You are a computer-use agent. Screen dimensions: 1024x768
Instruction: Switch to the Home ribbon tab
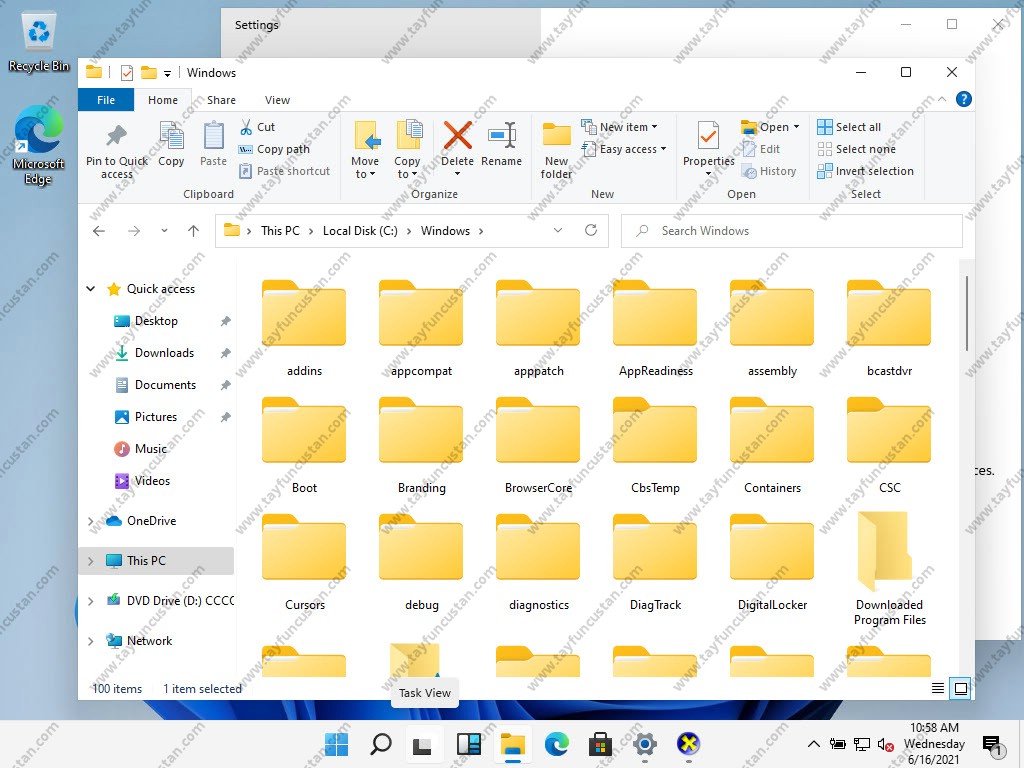coord(163,100)
